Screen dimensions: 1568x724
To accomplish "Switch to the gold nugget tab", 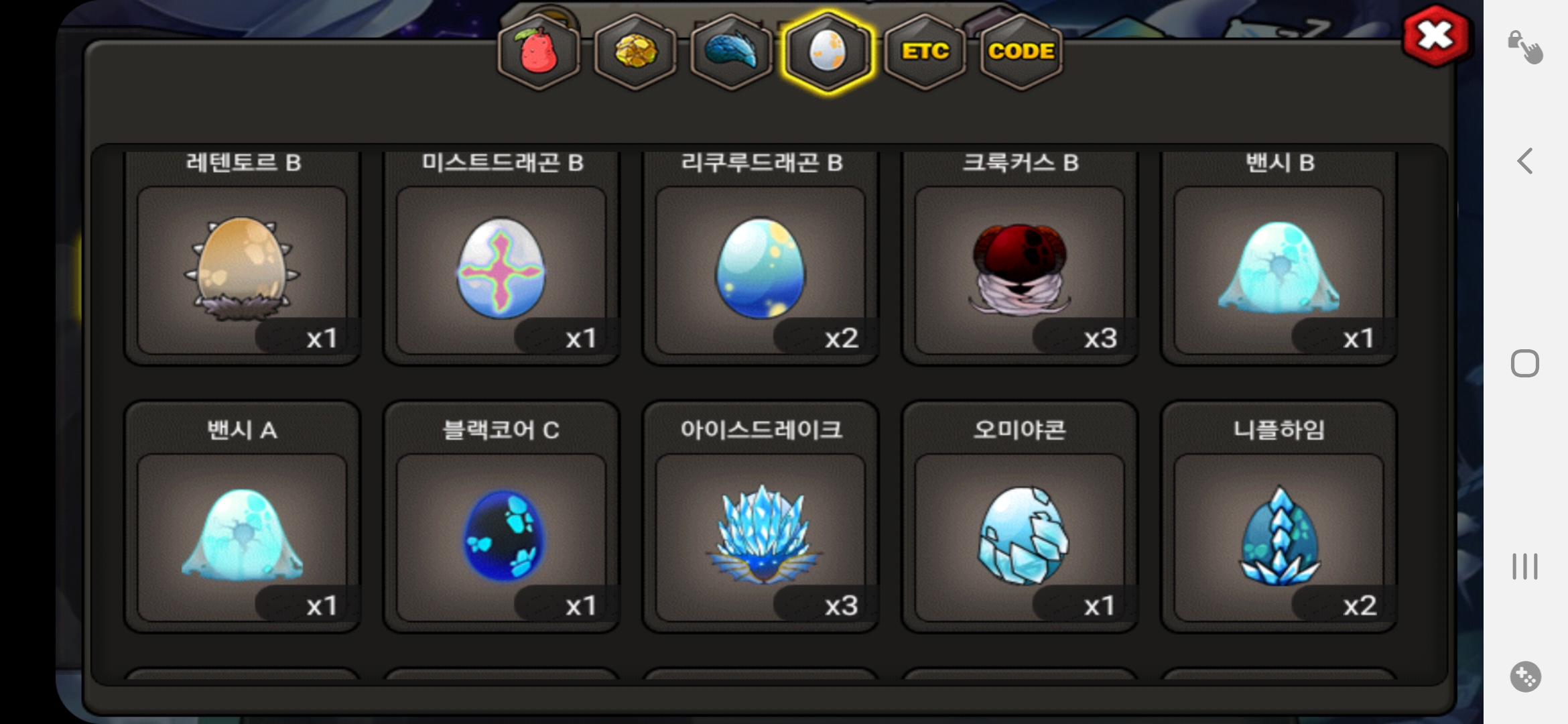I will 635,52.
